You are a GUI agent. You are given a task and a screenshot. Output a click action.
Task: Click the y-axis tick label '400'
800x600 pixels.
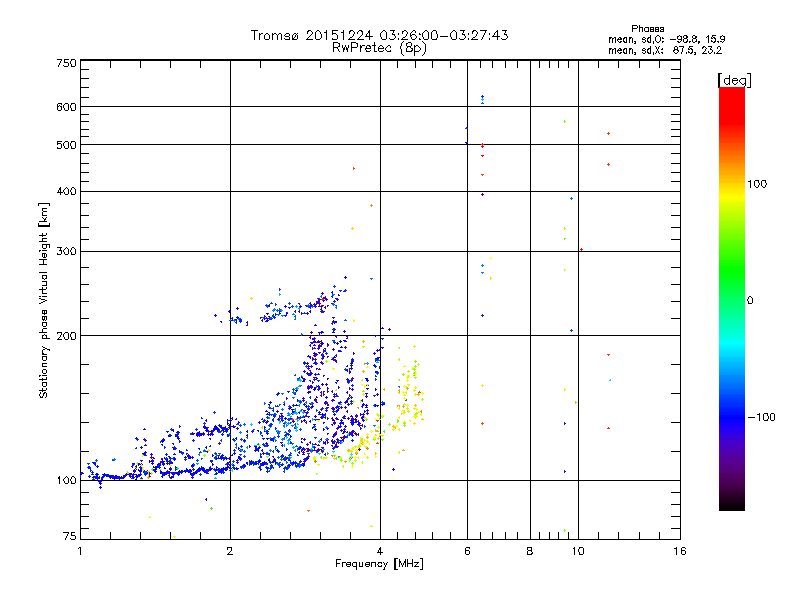click(67, 191)
